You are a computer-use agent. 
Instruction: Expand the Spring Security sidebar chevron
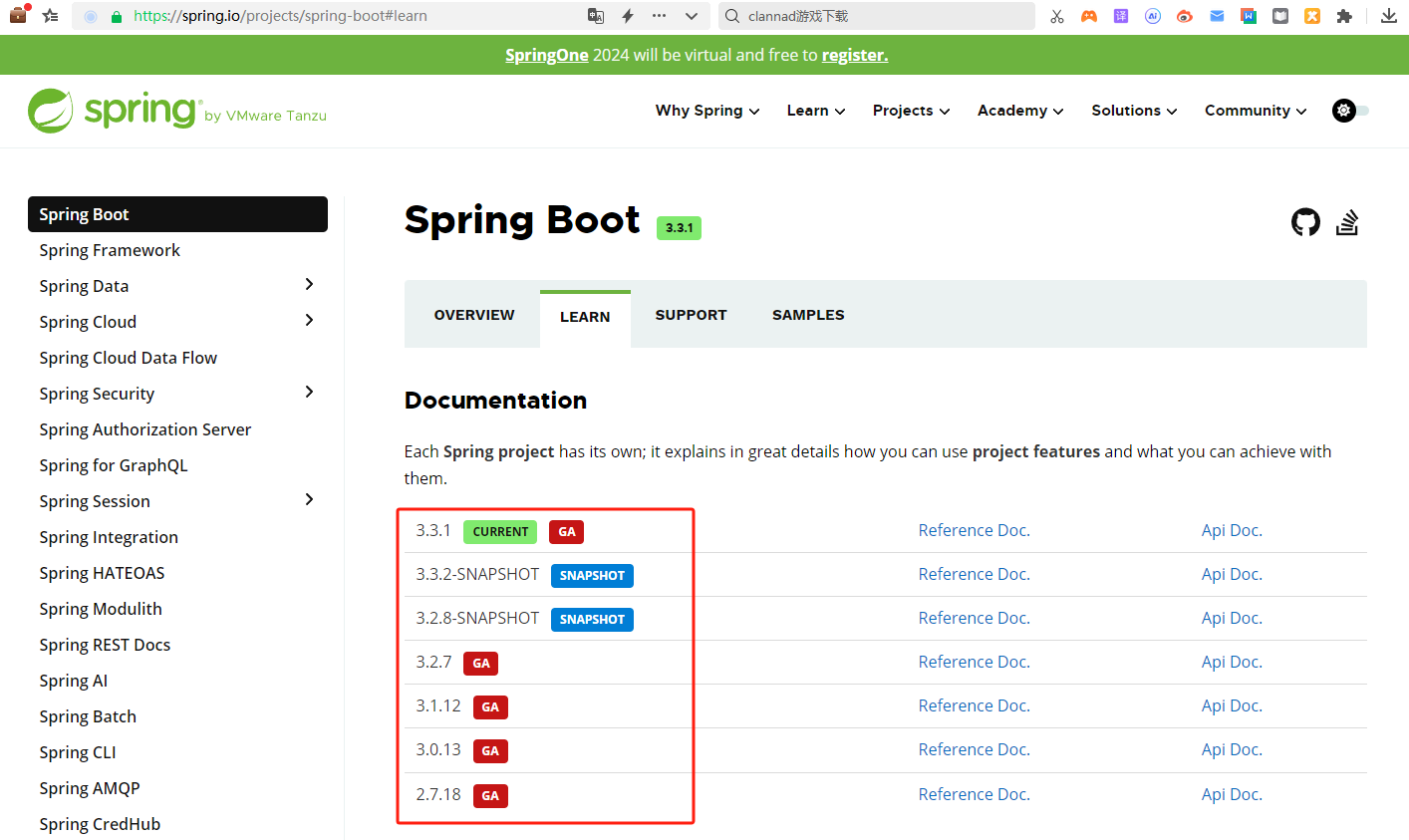[x=309, y=393]
